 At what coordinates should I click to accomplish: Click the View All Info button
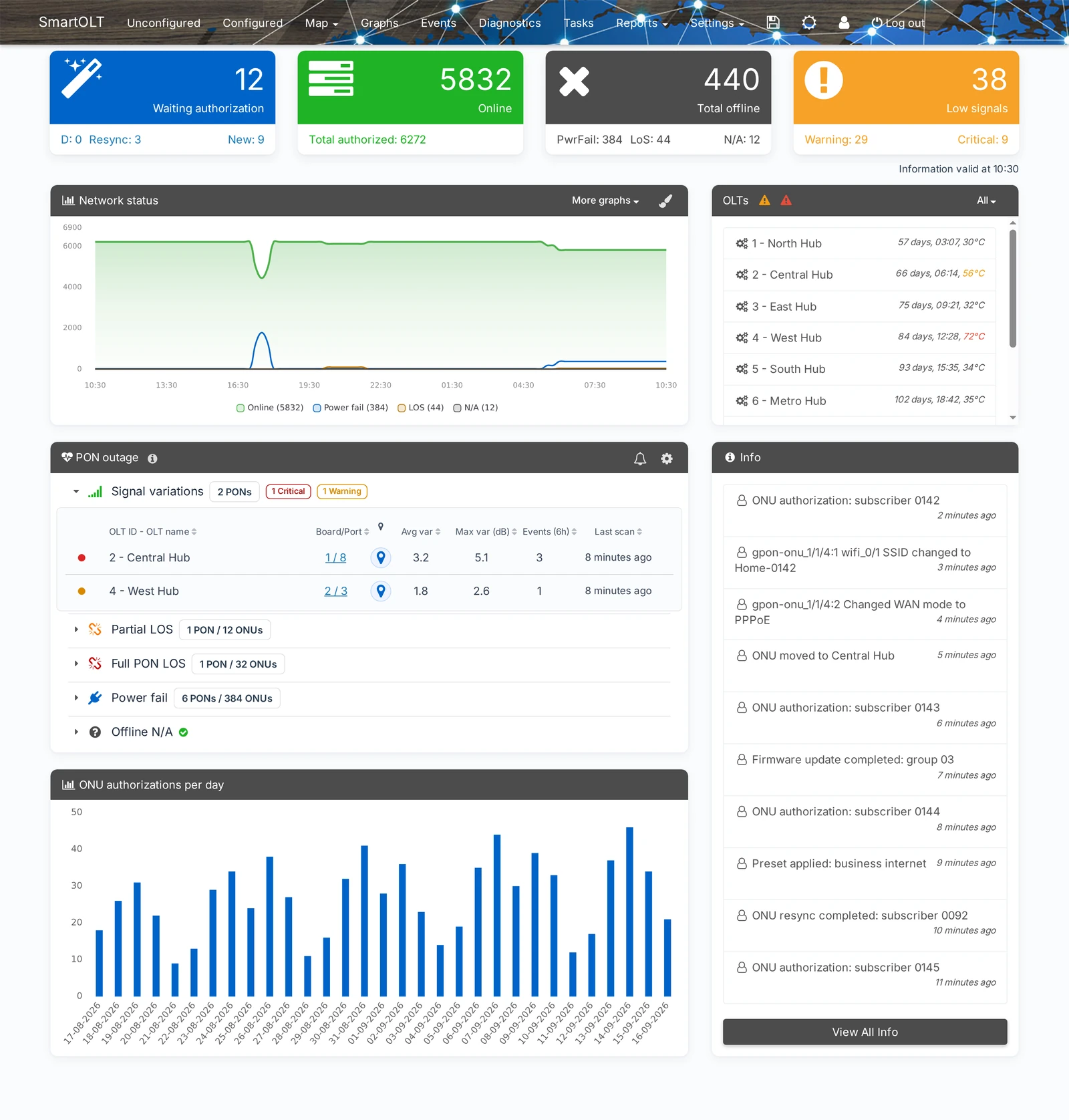(865, 1032)
